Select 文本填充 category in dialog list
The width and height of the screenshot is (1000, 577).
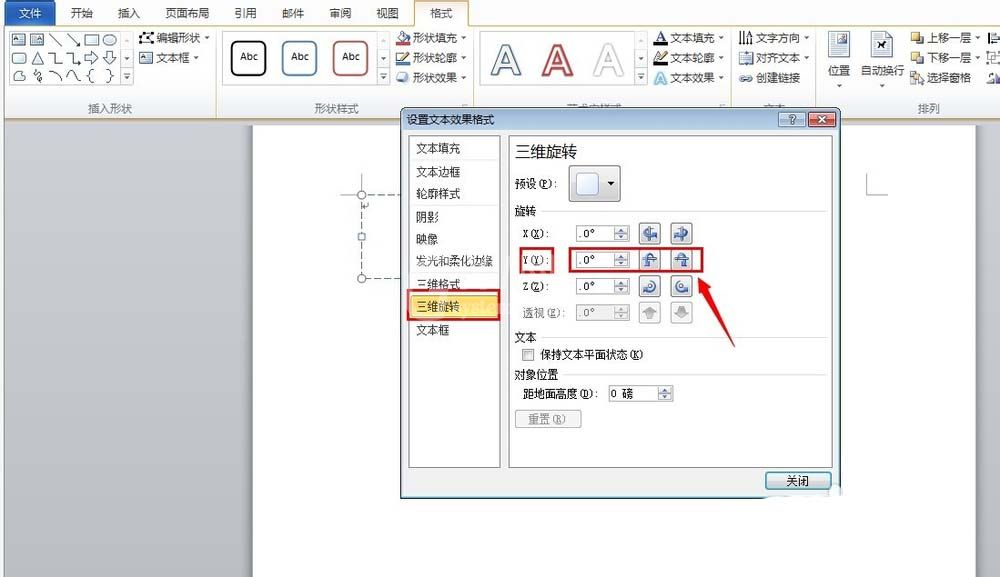(453, 148)
